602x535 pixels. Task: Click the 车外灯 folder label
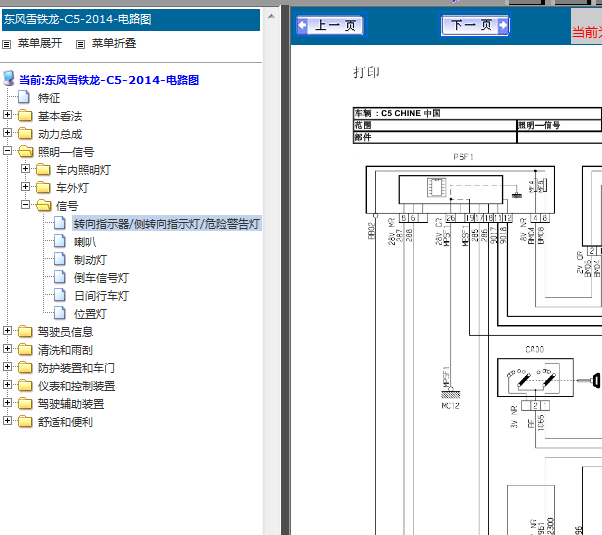(72, 188)
